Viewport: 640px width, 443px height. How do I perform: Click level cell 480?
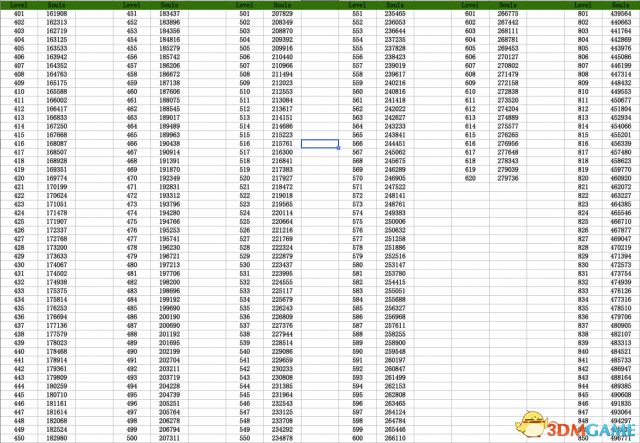pos(132,265)
